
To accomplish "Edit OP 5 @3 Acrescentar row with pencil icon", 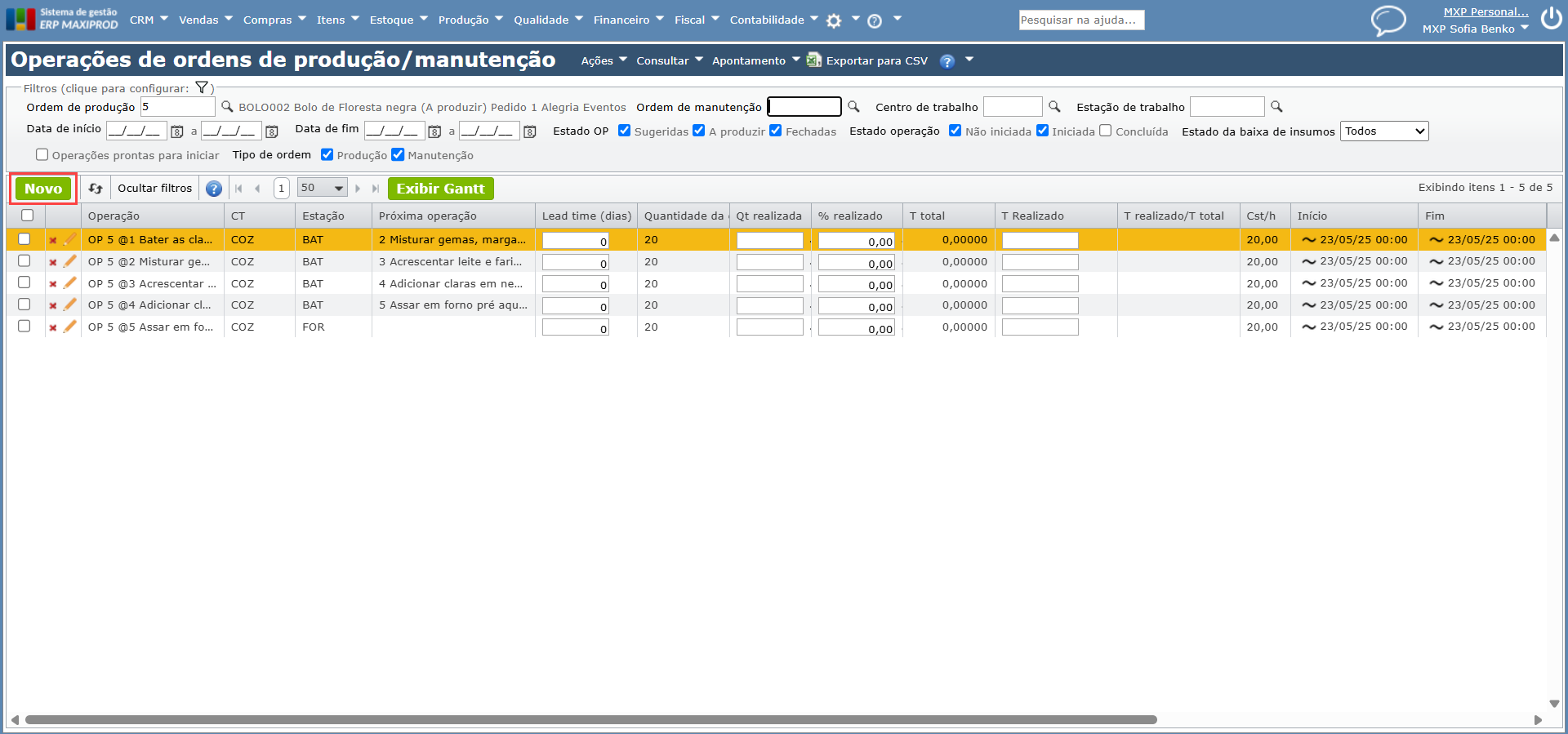I will pos(70,283).
